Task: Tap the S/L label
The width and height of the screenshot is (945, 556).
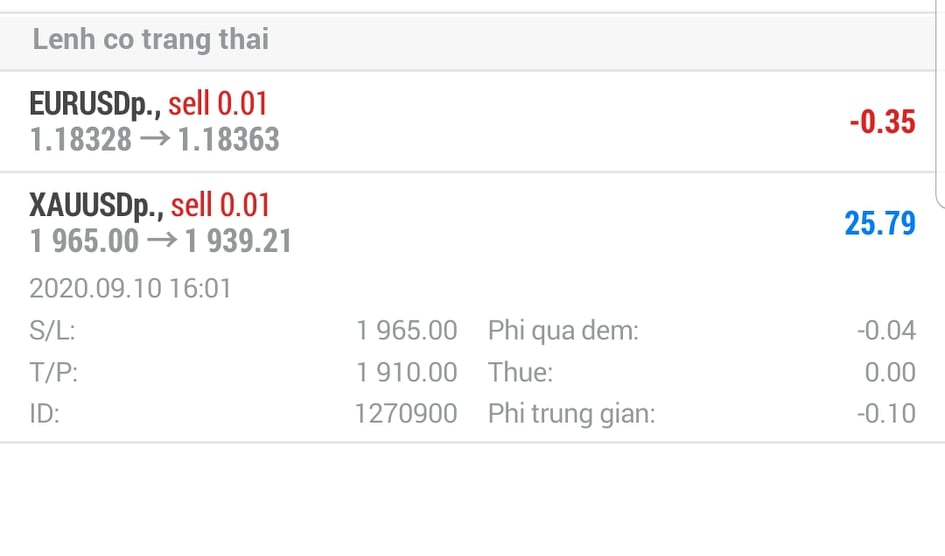Action: [x=52, y=331]
